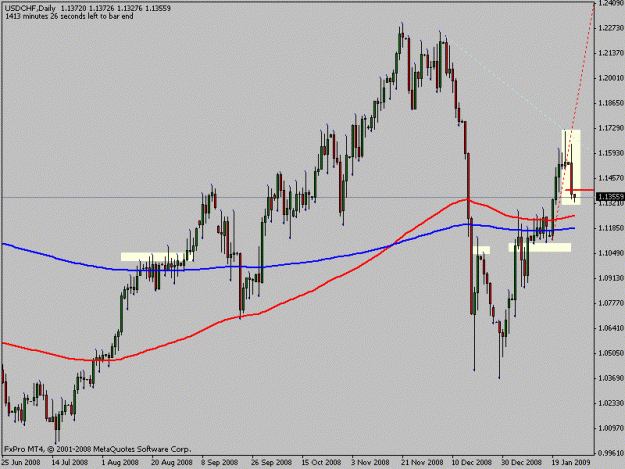This screenshot has width=625, height=469.
Task: Click the 15 Oct 2008 date label
Action: tap(322, 463)
